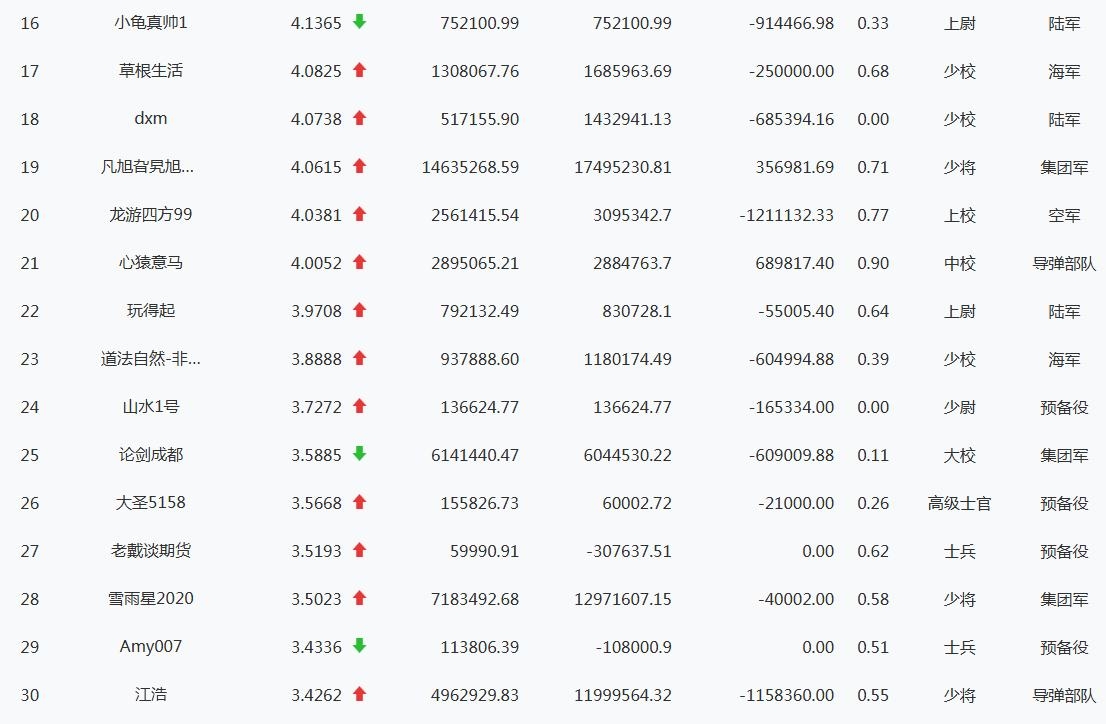1106x724 pixels.
Task: Click the value 14635268.59
Action: pyautogui.click(x=470, y=167)
